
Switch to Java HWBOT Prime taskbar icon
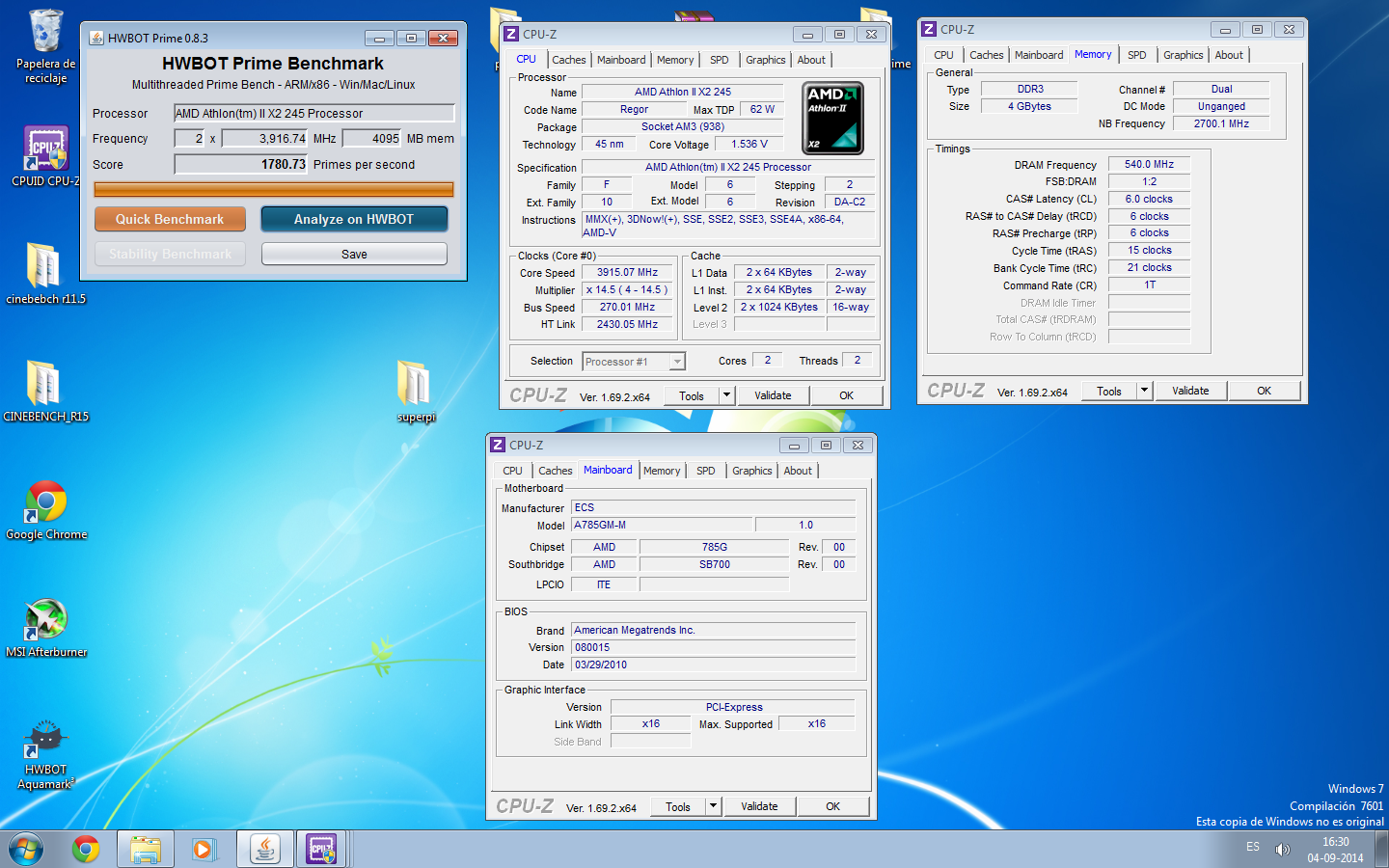pyautogui.click(x=265, y=849)
